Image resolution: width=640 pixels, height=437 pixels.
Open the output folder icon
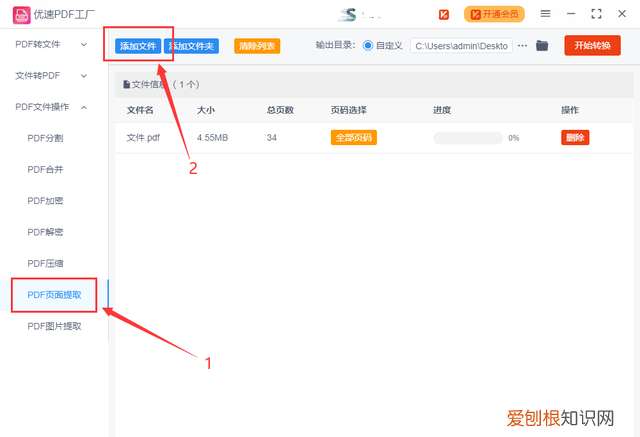542,46
